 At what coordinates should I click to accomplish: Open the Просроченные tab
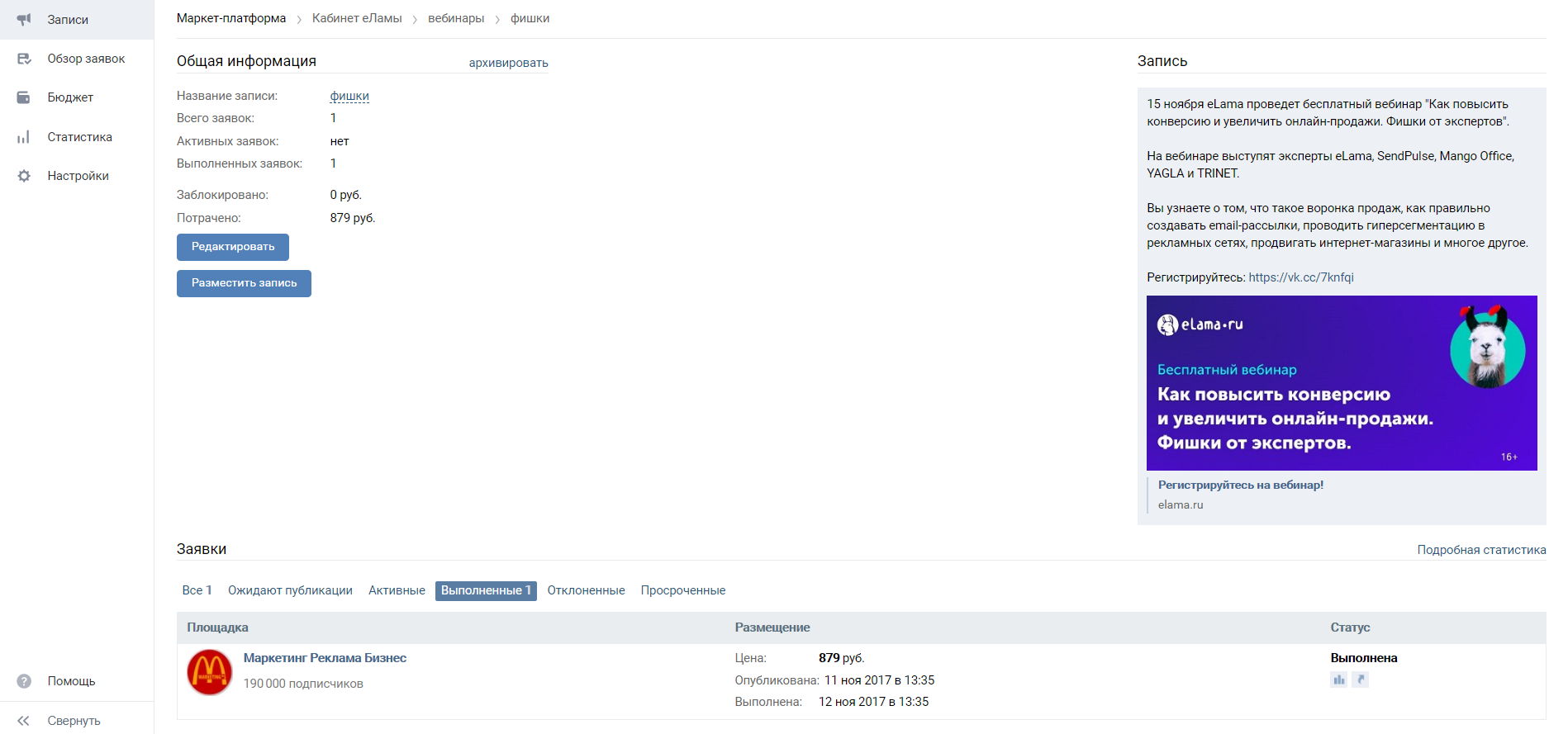(683, 590)
